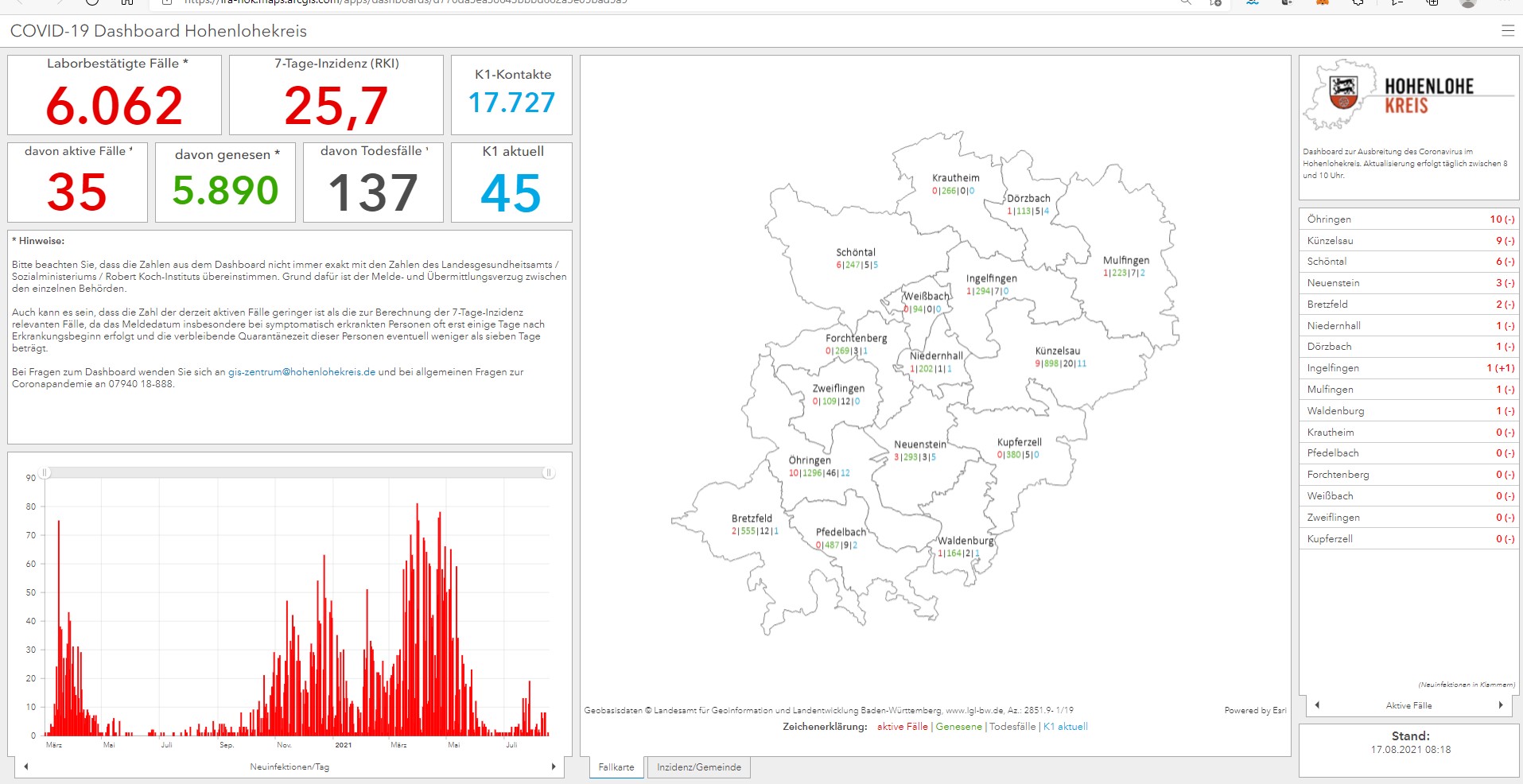Open the Inzidenz/Gemeinde tab
Screen dimensions: 1523x784
click(x=698, y=767)
